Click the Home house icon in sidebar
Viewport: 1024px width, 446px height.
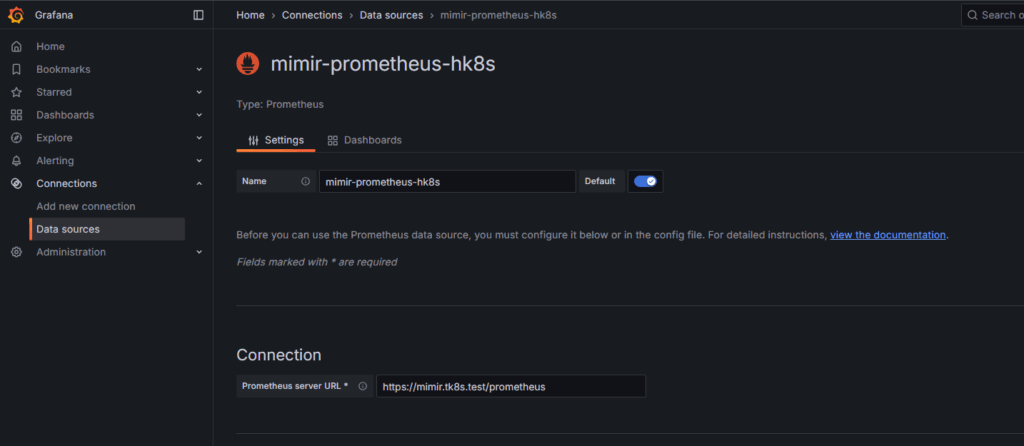pyautogui.click(x=16, y=47)
